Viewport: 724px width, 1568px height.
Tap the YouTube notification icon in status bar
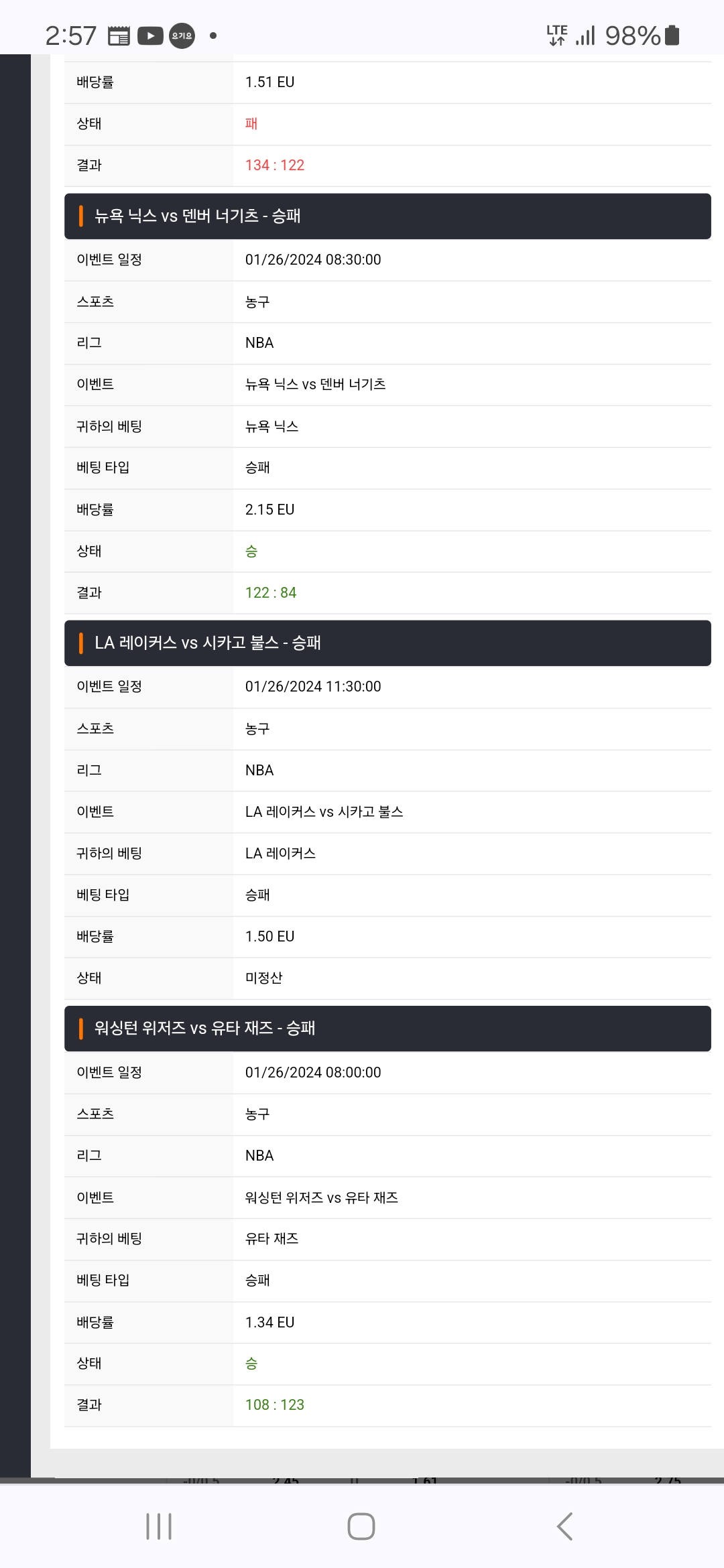[x=150, y=36]
